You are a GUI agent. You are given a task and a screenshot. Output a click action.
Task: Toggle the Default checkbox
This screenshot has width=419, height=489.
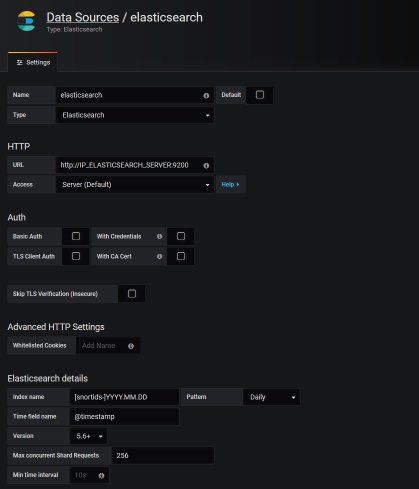pos(260,95)
